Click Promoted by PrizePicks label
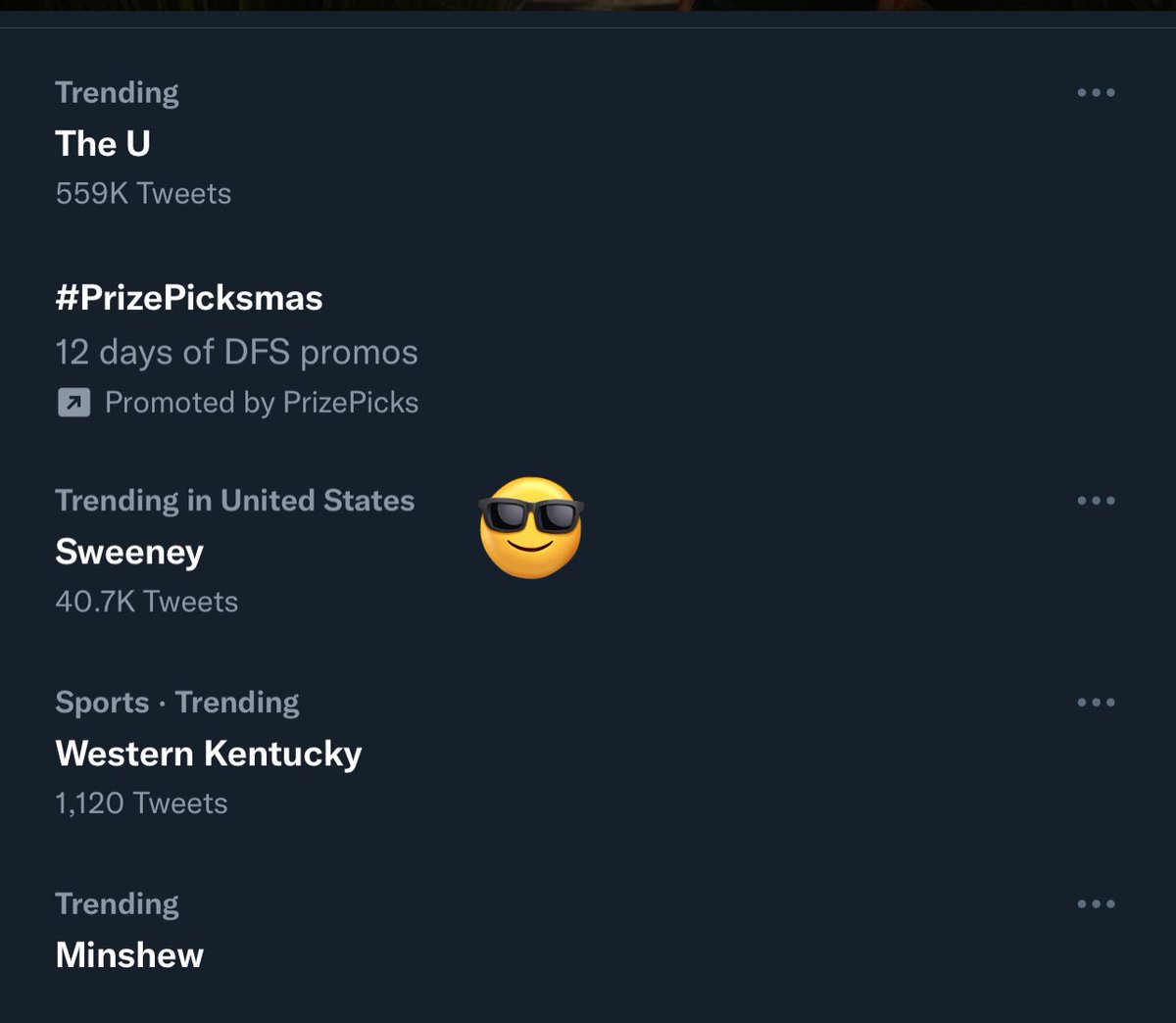Screen dimensions: 1176x1023 [262, 403]
